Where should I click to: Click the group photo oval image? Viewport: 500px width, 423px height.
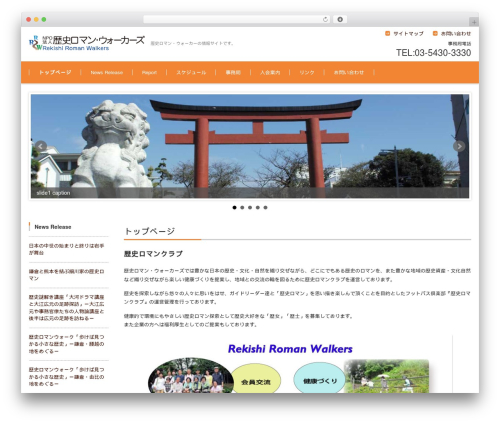click(191, 376)
